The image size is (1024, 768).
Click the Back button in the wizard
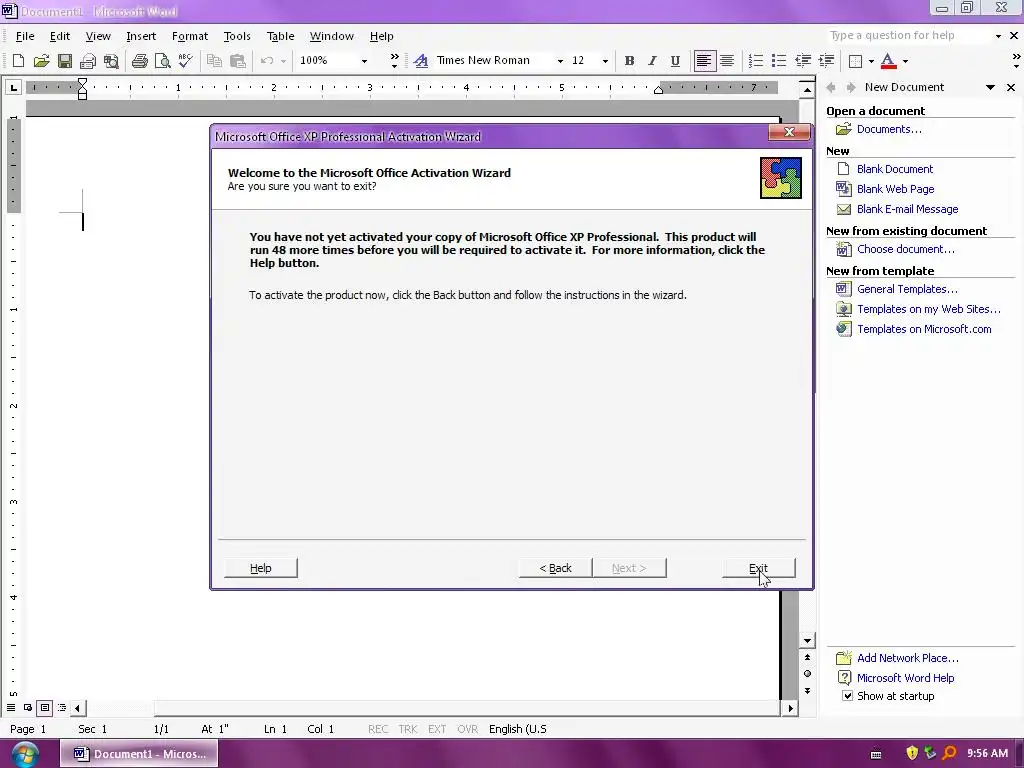pos(555,568)
